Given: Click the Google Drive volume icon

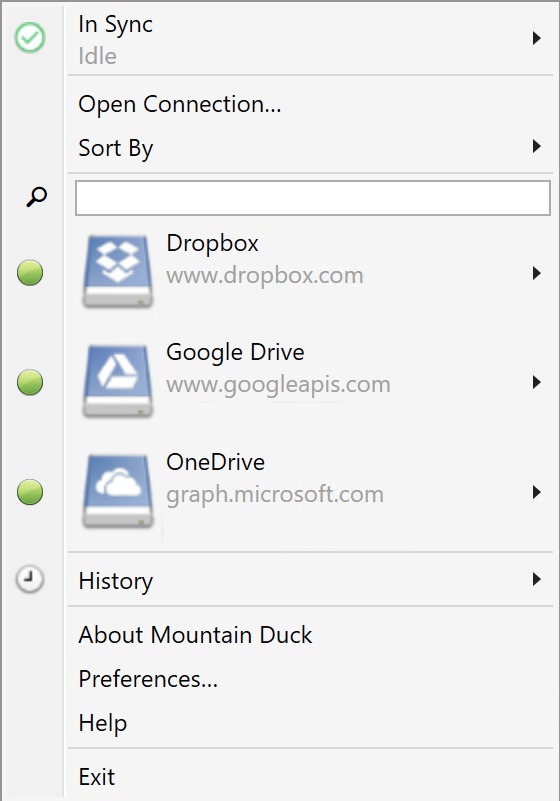Looking at the screenshot, I should point(118,381).
